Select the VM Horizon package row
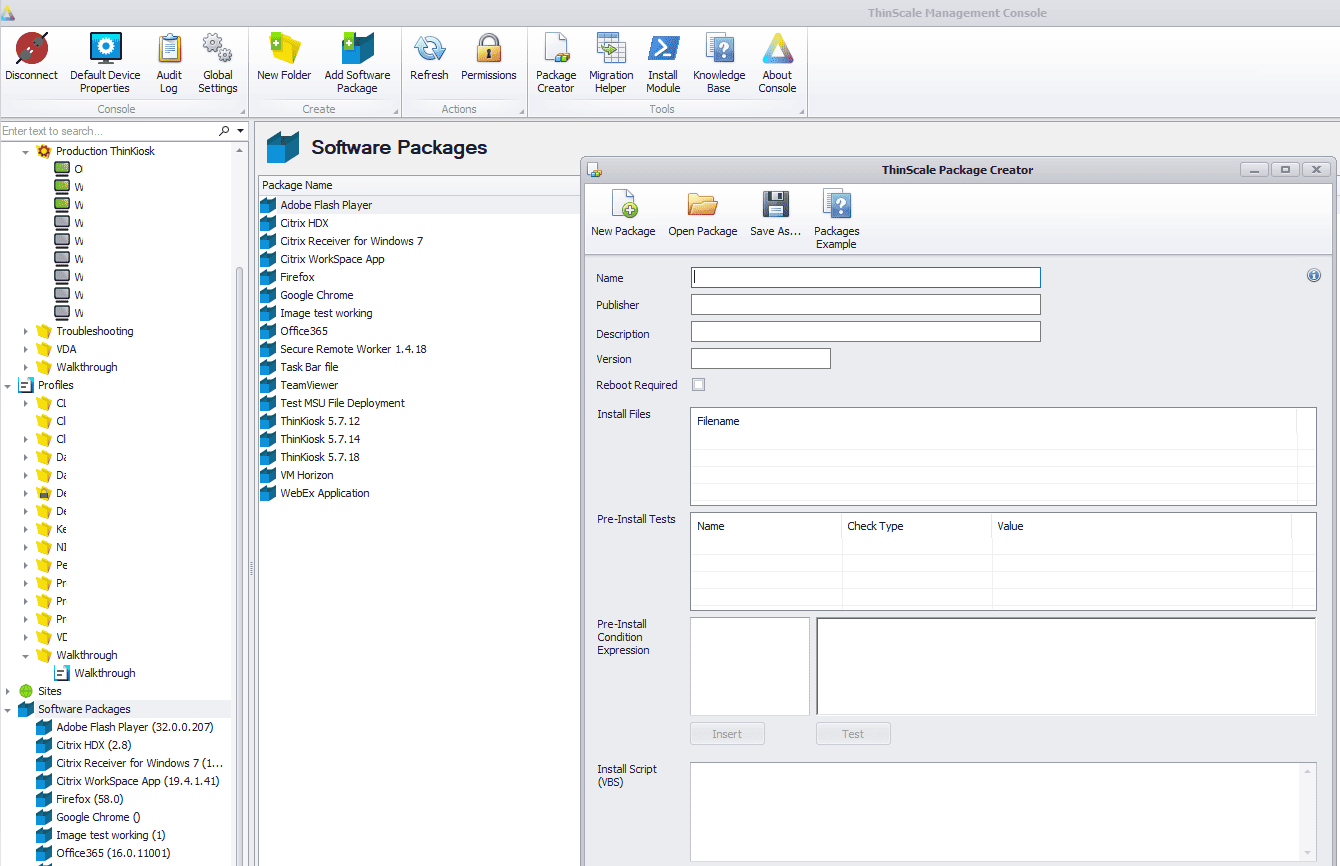 (419, 475)
